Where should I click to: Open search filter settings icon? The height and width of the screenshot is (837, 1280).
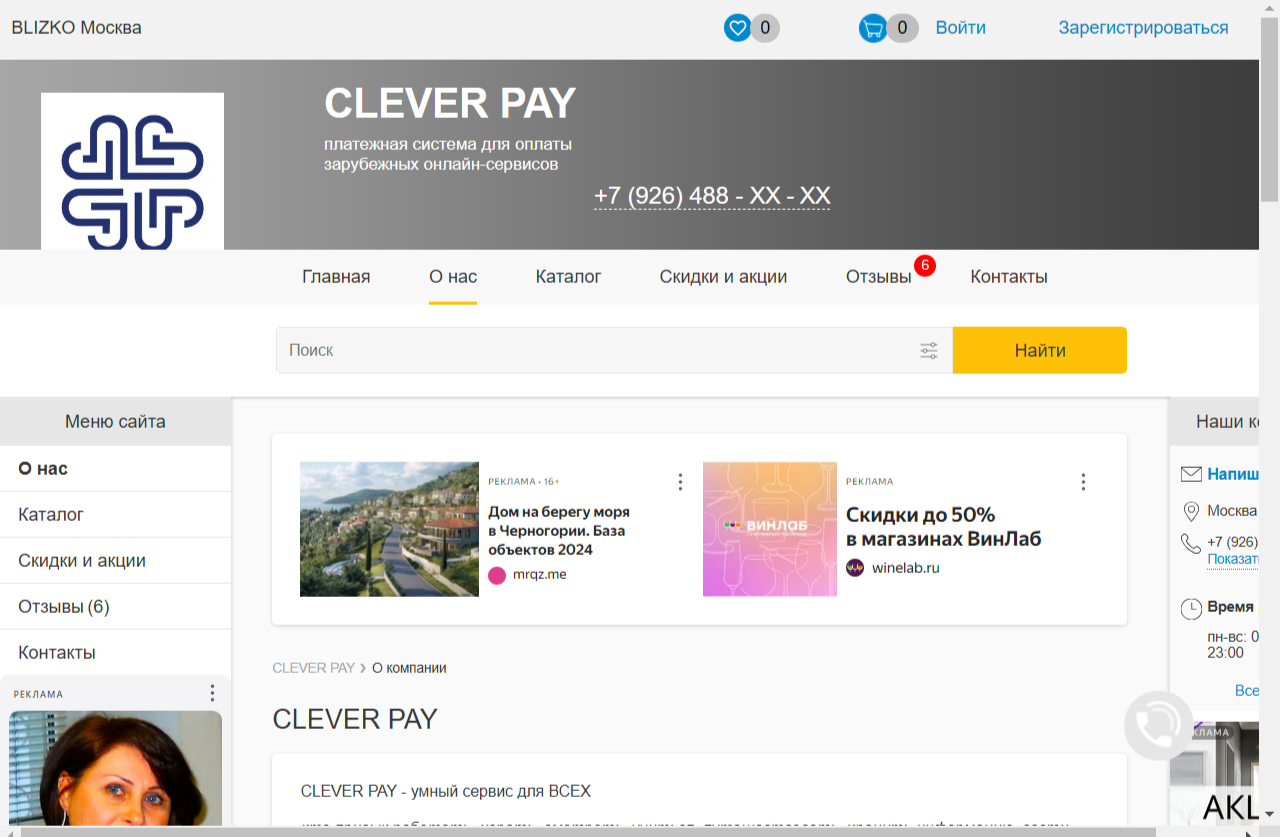click(929, 350)
